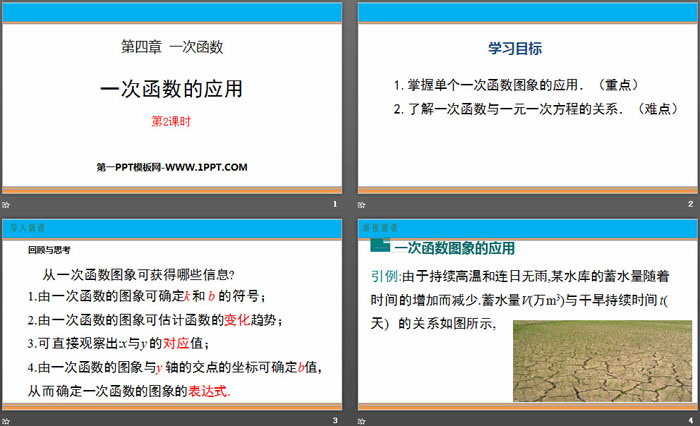Click slide number 3 below the third slide
Screen dimensions: 700x426
pos(335,419)
